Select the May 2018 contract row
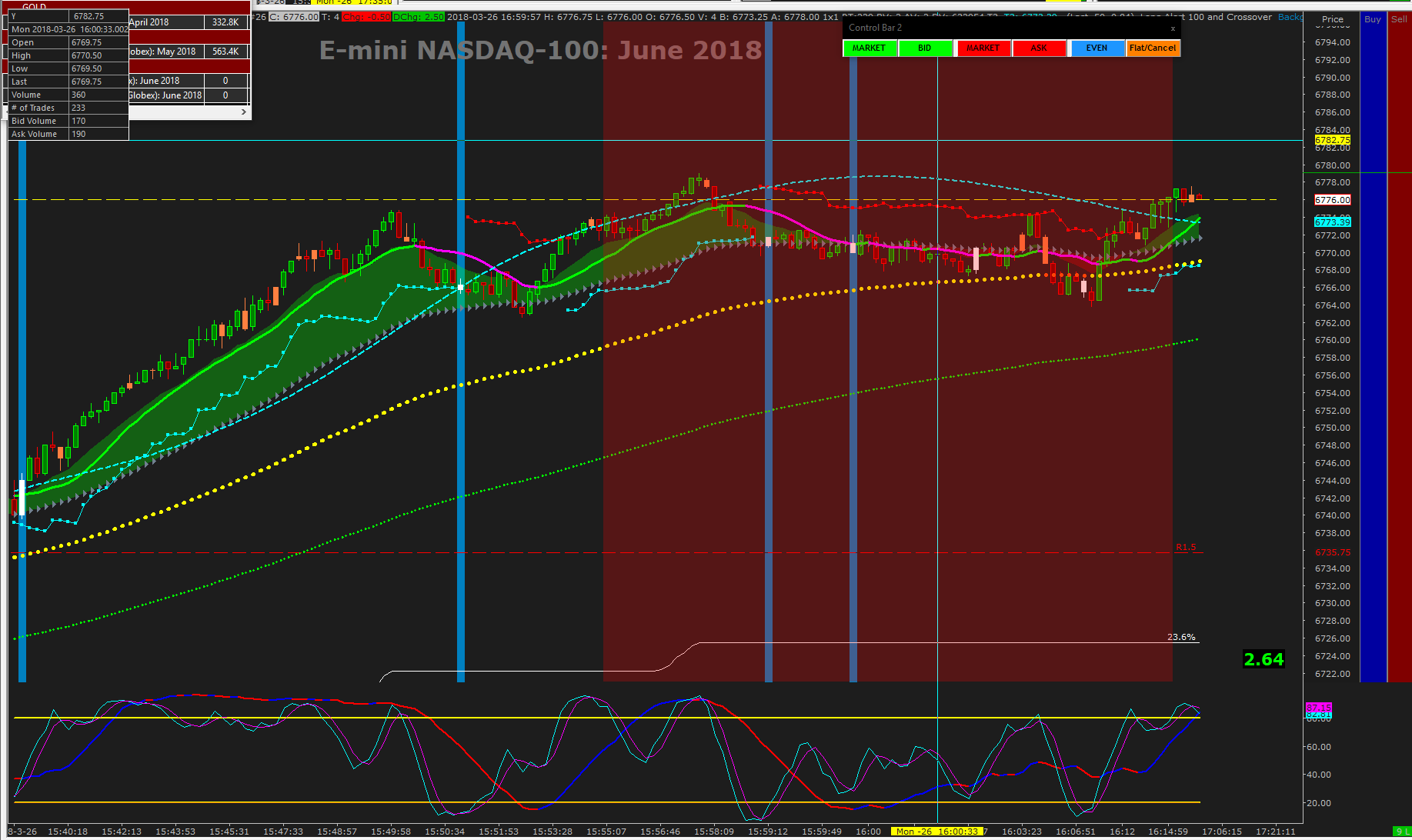Viewport: 1412px width, 840px height. [189, 52]
